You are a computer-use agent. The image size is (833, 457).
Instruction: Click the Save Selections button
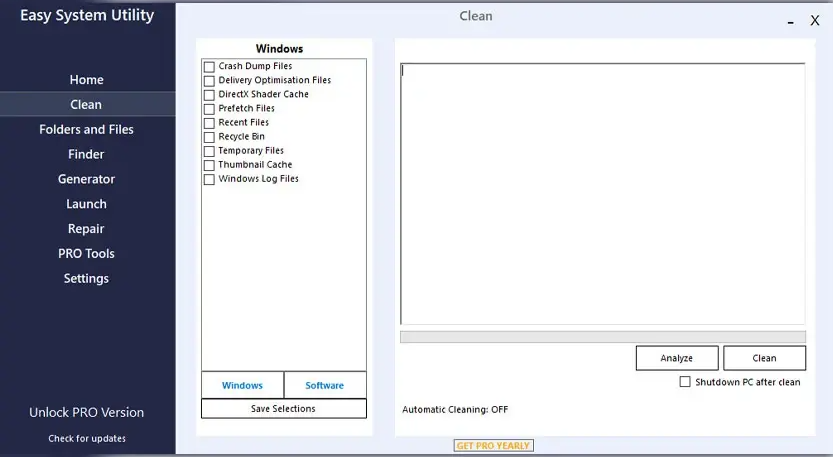click(284, 409)
